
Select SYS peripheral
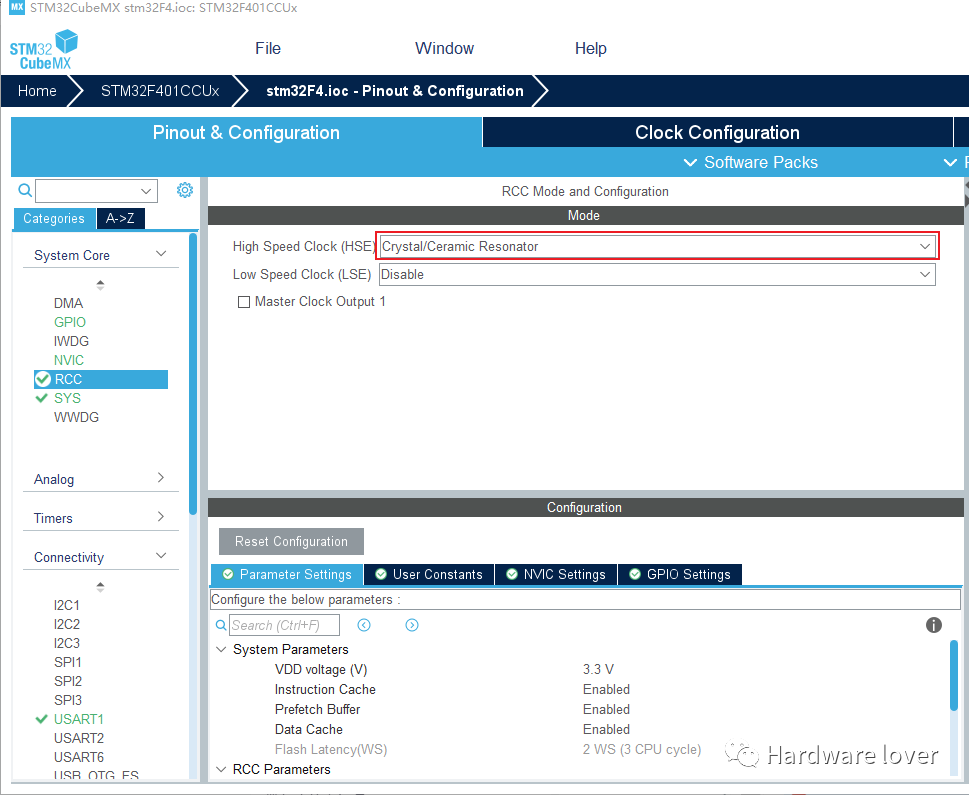click(67, 398)
